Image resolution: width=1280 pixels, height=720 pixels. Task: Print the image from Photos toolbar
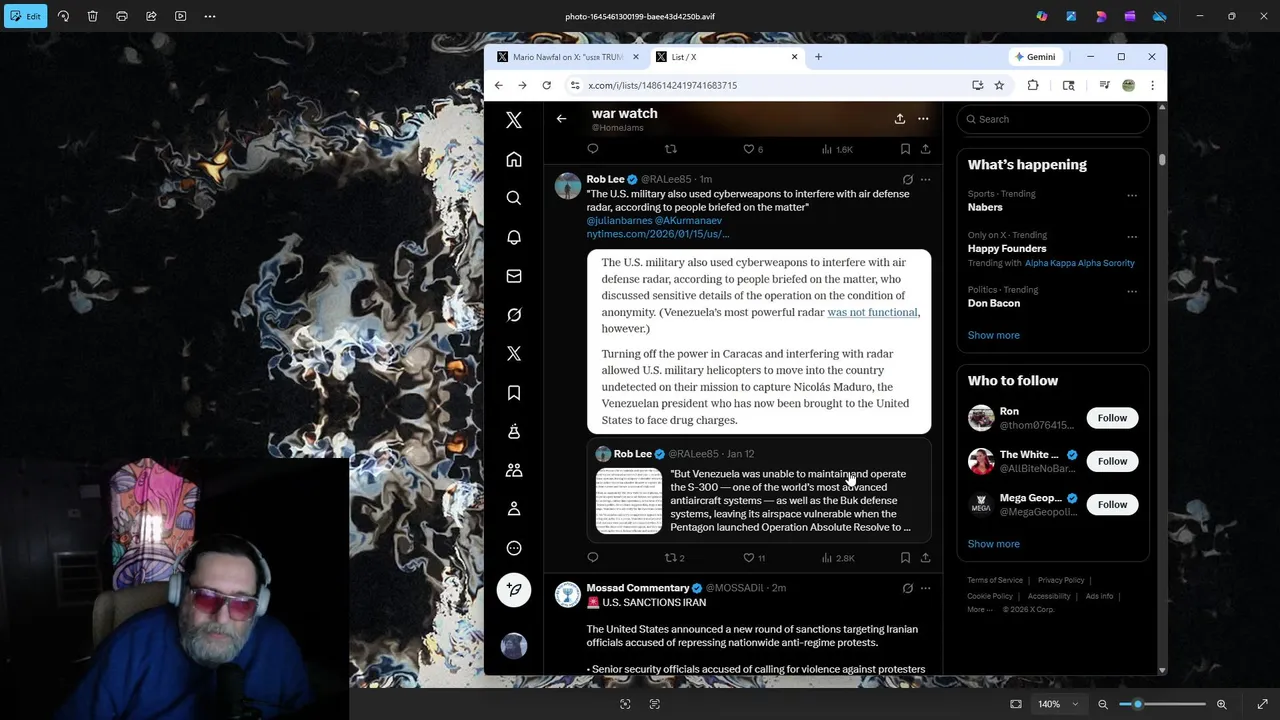[122, 16]
